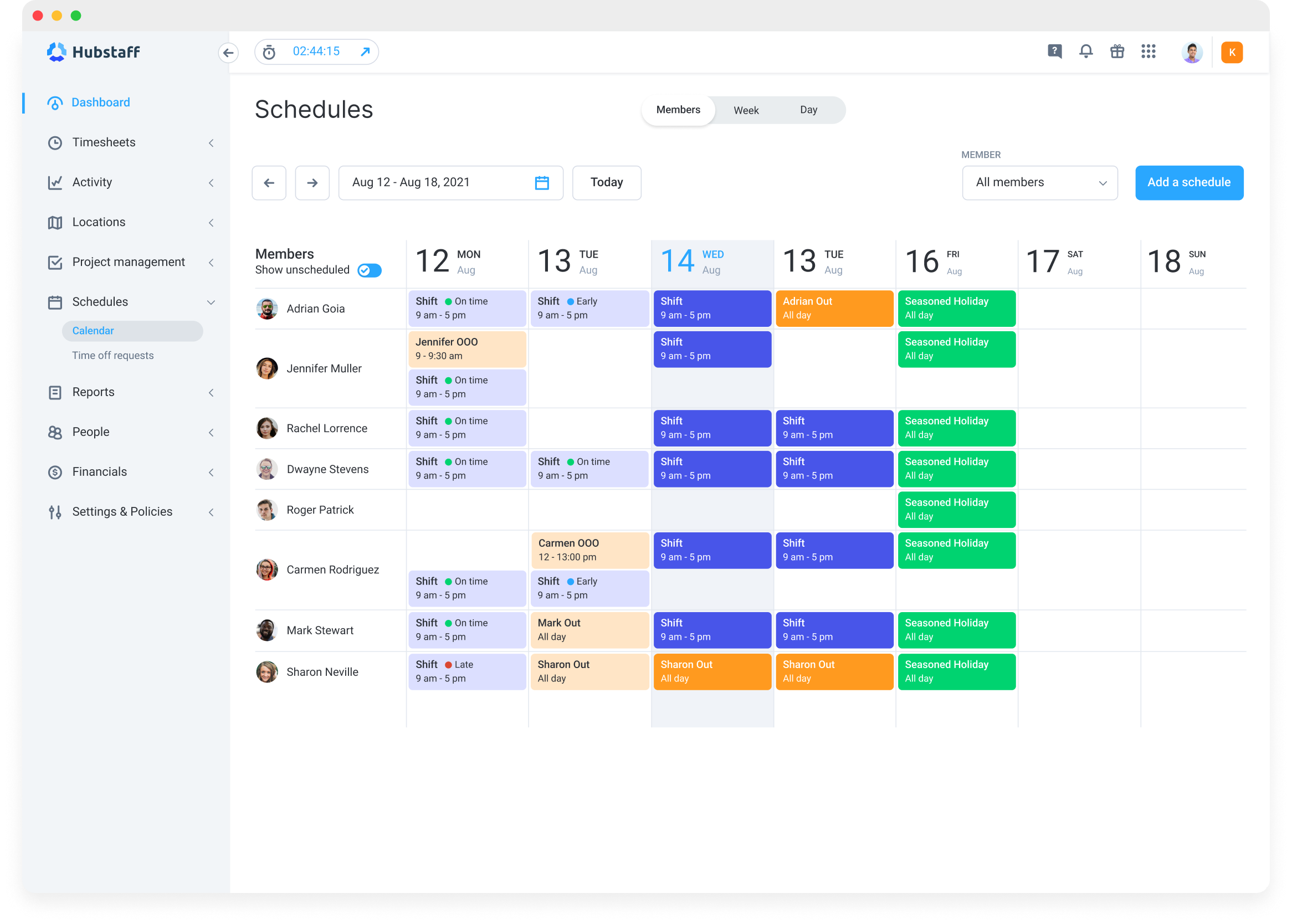This screenshot has width=1292, height=924.
Task: Click the Add a schedule button
Action: pyautogui.click(x=1188, y=183)
